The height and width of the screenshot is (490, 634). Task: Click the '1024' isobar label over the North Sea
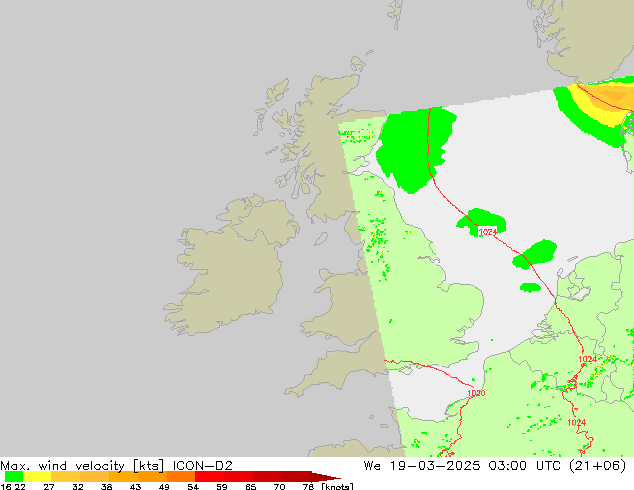tap(488, 232)
